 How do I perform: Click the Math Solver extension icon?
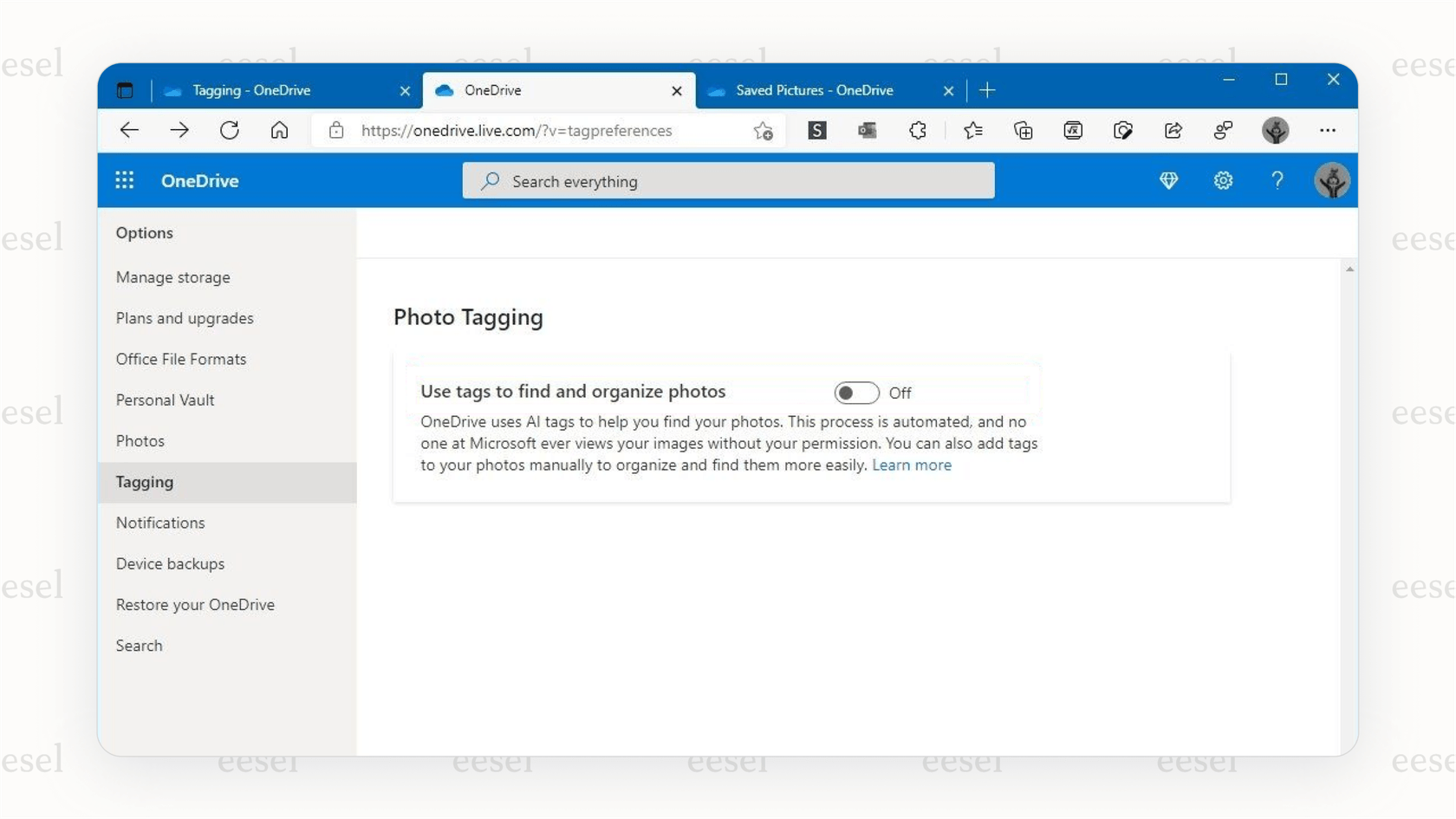pyautogui.click(x=1073, y=130)
